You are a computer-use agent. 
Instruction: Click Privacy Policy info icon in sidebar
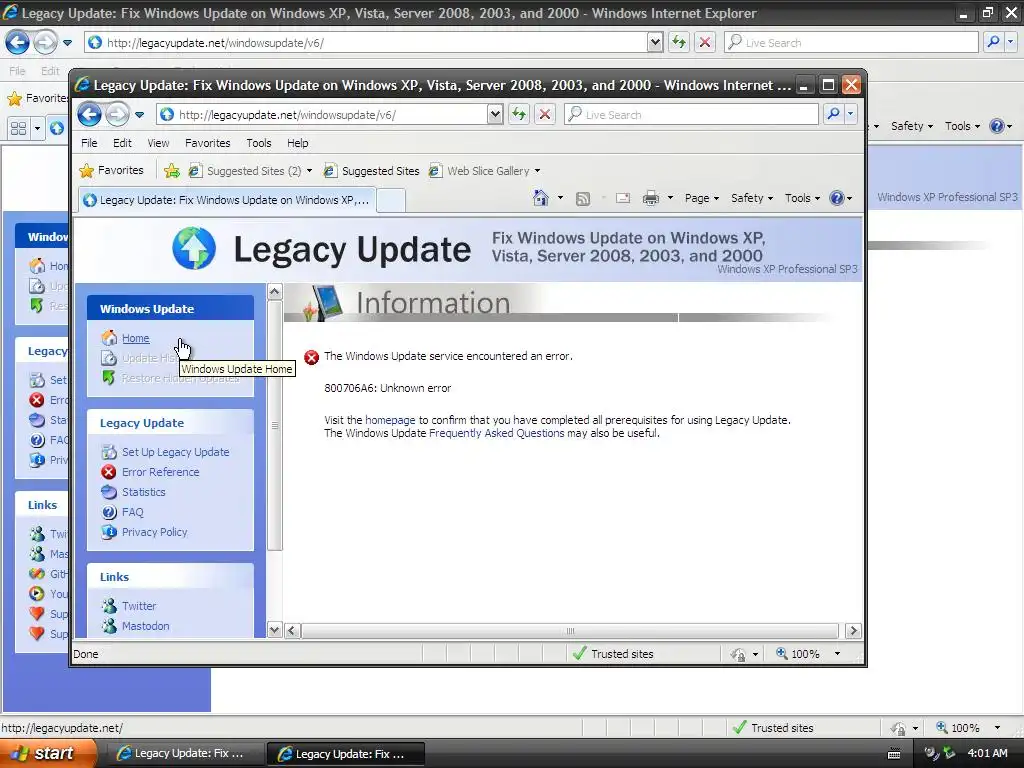pos(109,532)
